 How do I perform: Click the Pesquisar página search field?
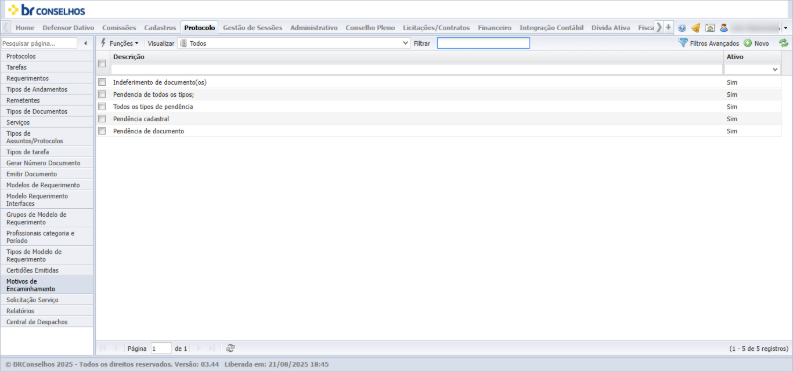[39, 43]
